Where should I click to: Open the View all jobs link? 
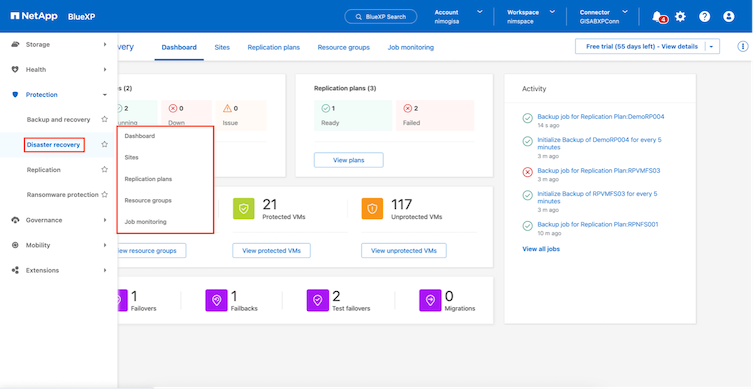coord(541,249)
